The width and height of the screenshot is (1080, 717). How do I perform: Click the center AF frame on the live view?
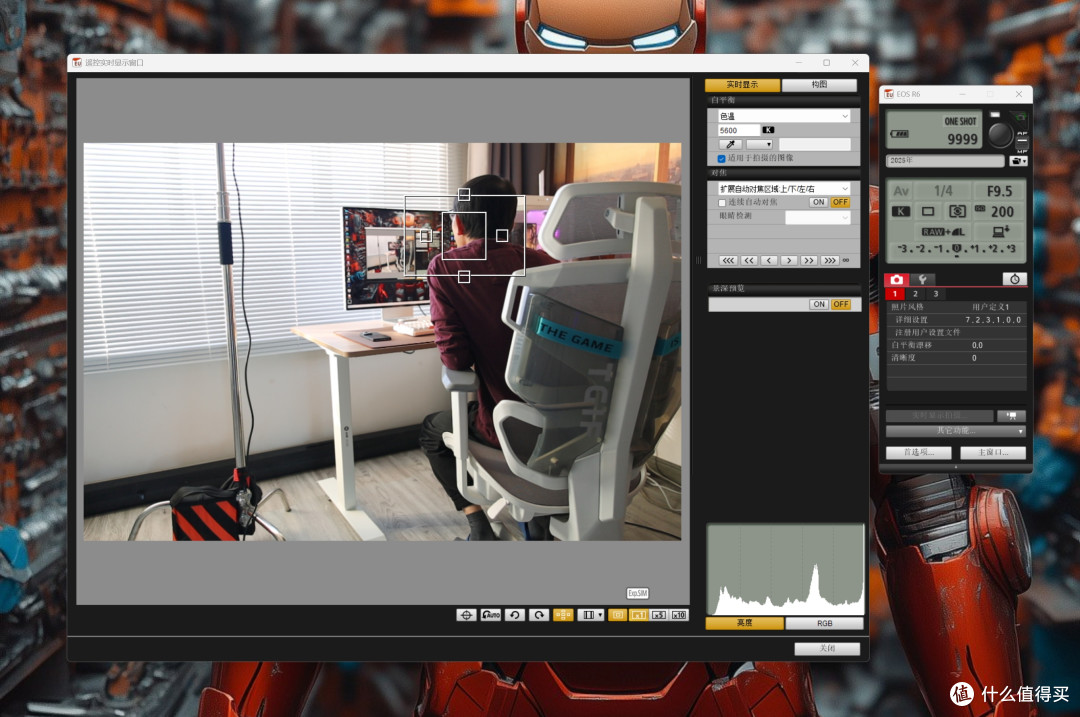coord(464,235)
